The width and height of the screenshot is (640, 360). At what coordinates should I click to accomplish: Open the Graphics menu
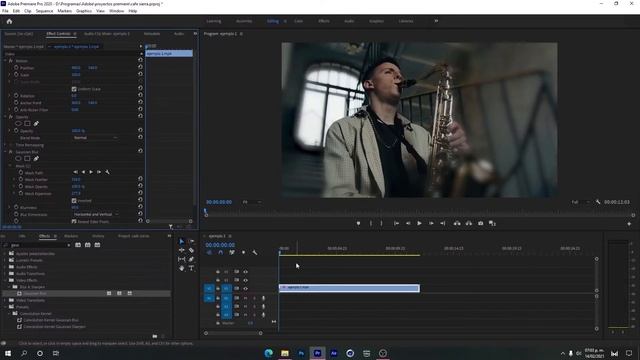(x=84, y=11)
